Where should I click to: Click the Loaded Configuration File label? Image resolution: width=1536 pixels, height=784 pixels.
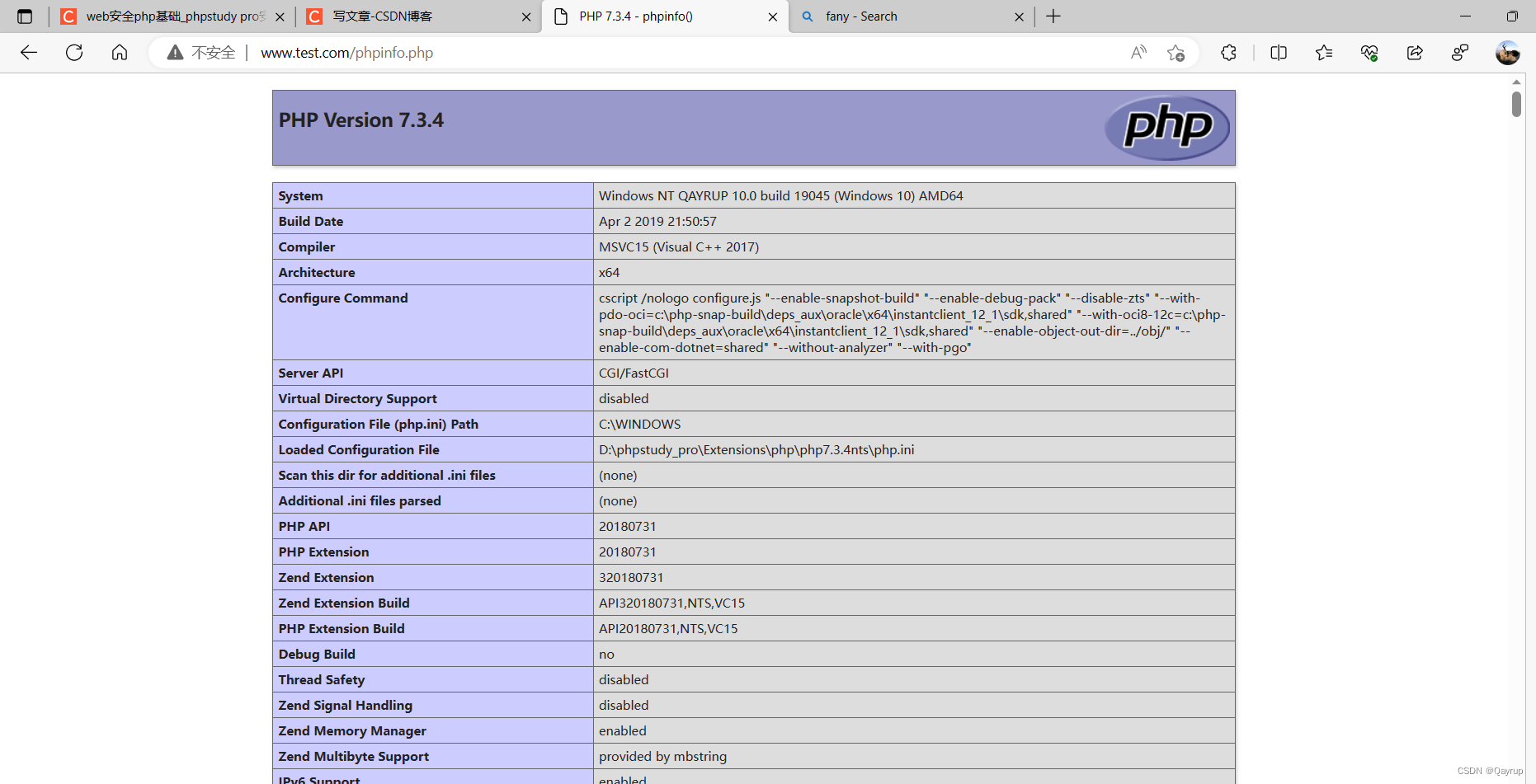359,450
